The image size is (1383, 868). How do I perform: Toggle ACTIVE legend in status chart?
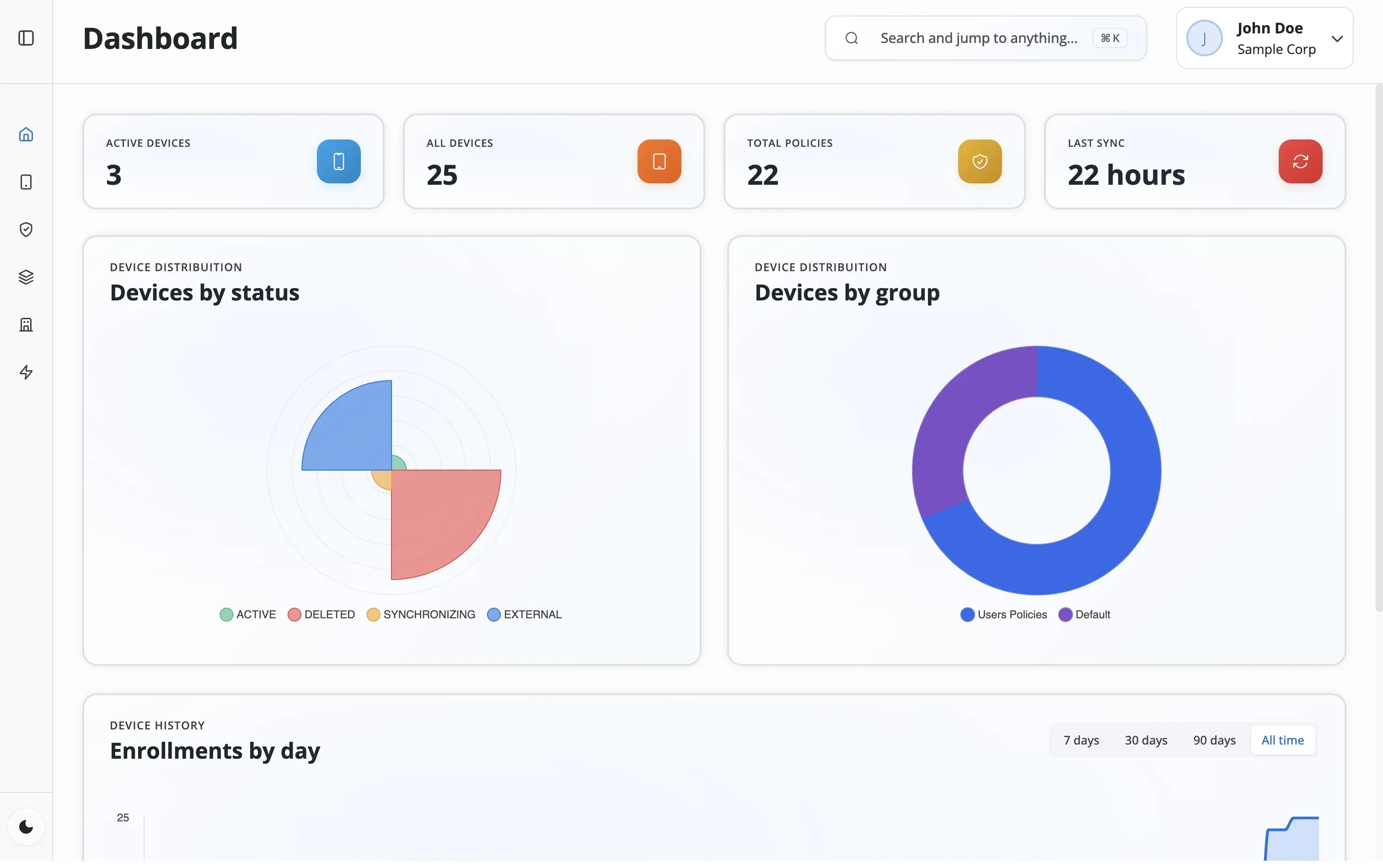248,615
